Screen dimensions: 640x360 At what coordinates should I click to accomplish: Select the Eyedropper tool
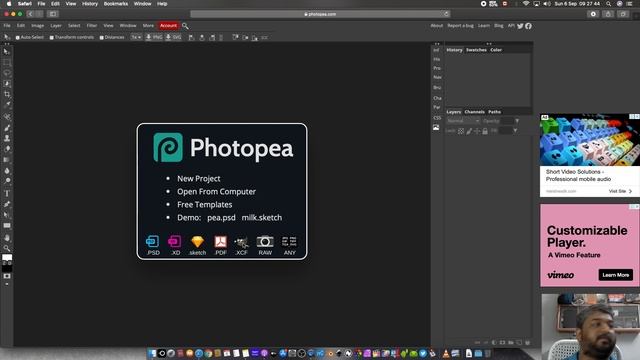[x=7, y=105]
